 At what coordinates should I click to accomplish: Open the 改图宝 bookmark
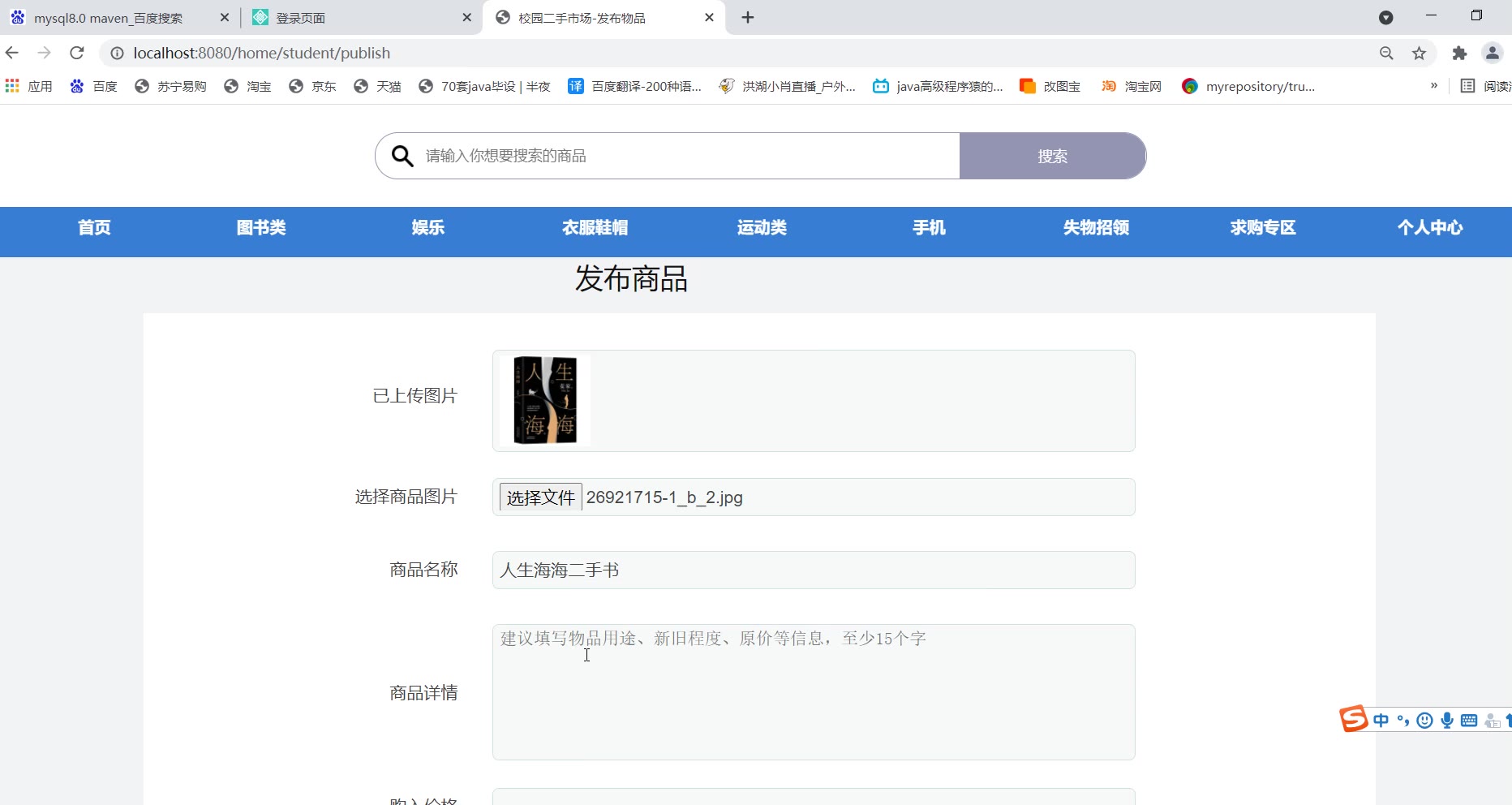pos(1050,86)
